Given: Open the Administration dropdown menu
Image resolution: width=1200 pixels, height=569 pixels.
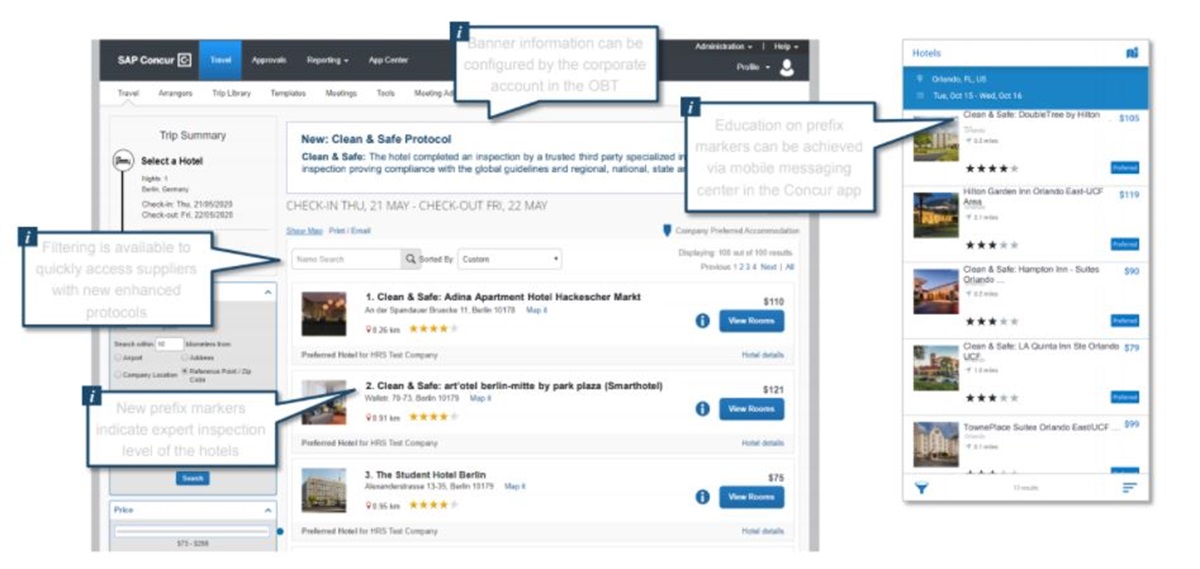Looking at the screenshot, I should (x=724, y=47).
